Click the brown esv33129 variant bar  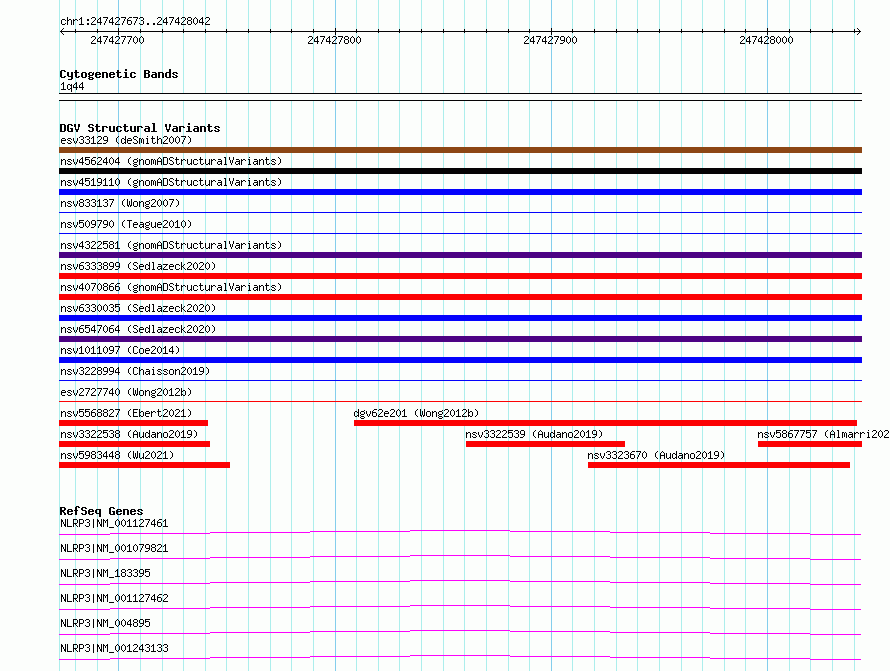460,150
